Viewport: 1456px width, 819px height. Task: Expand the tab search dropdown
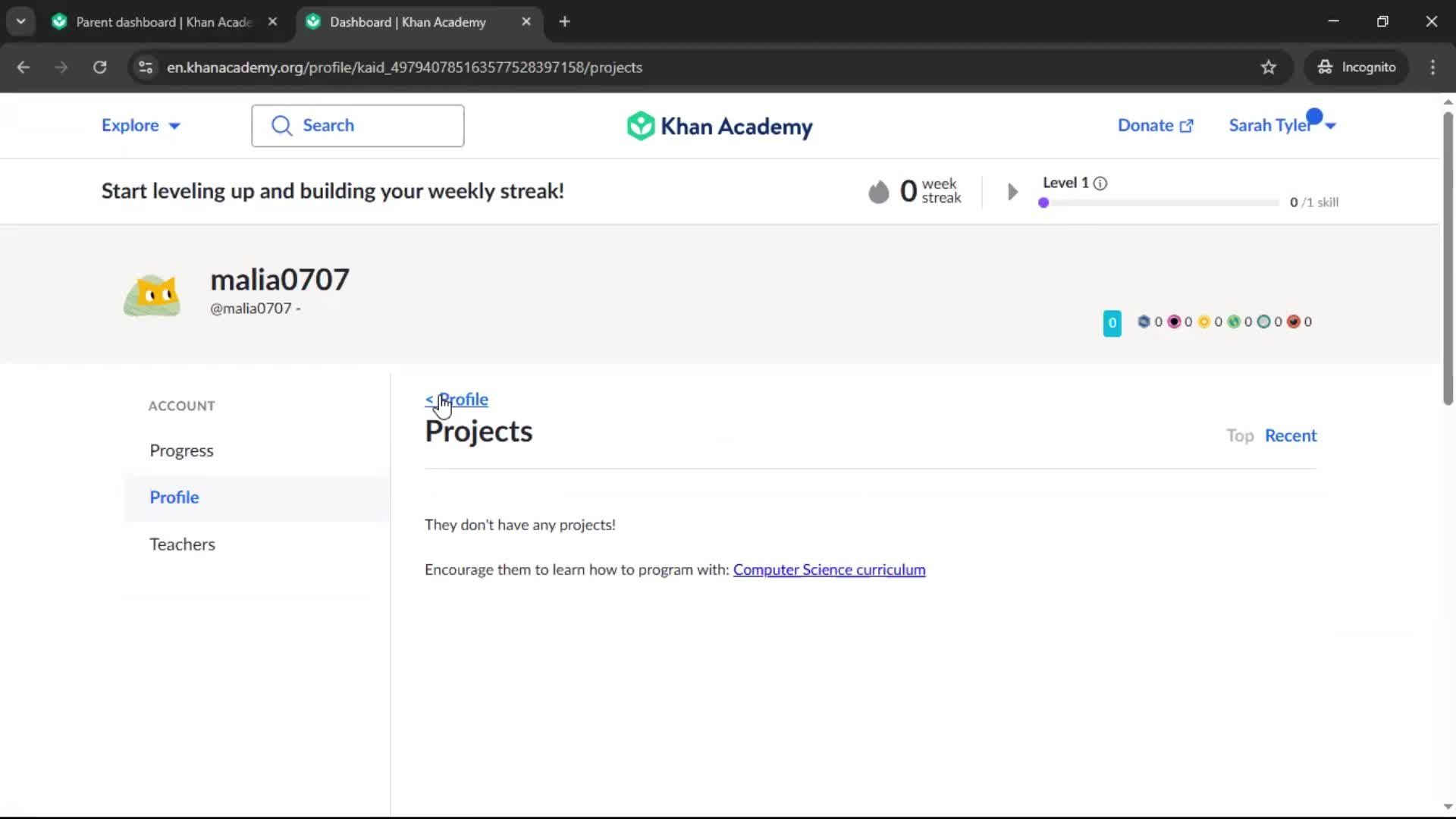[x=20, y=22]
